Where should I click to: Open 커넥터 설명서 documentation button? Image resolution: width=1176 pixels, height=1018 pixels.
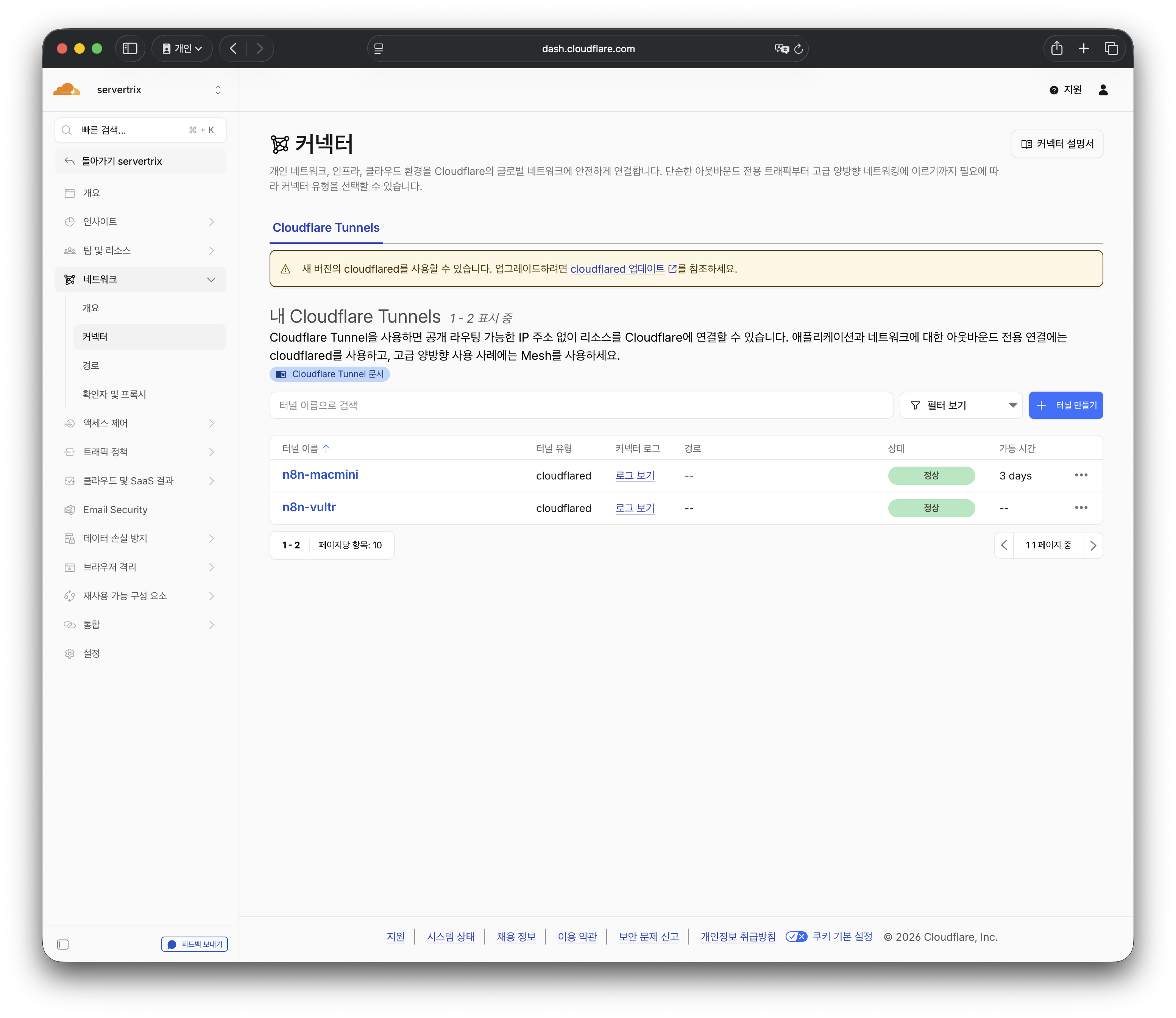1057,144
